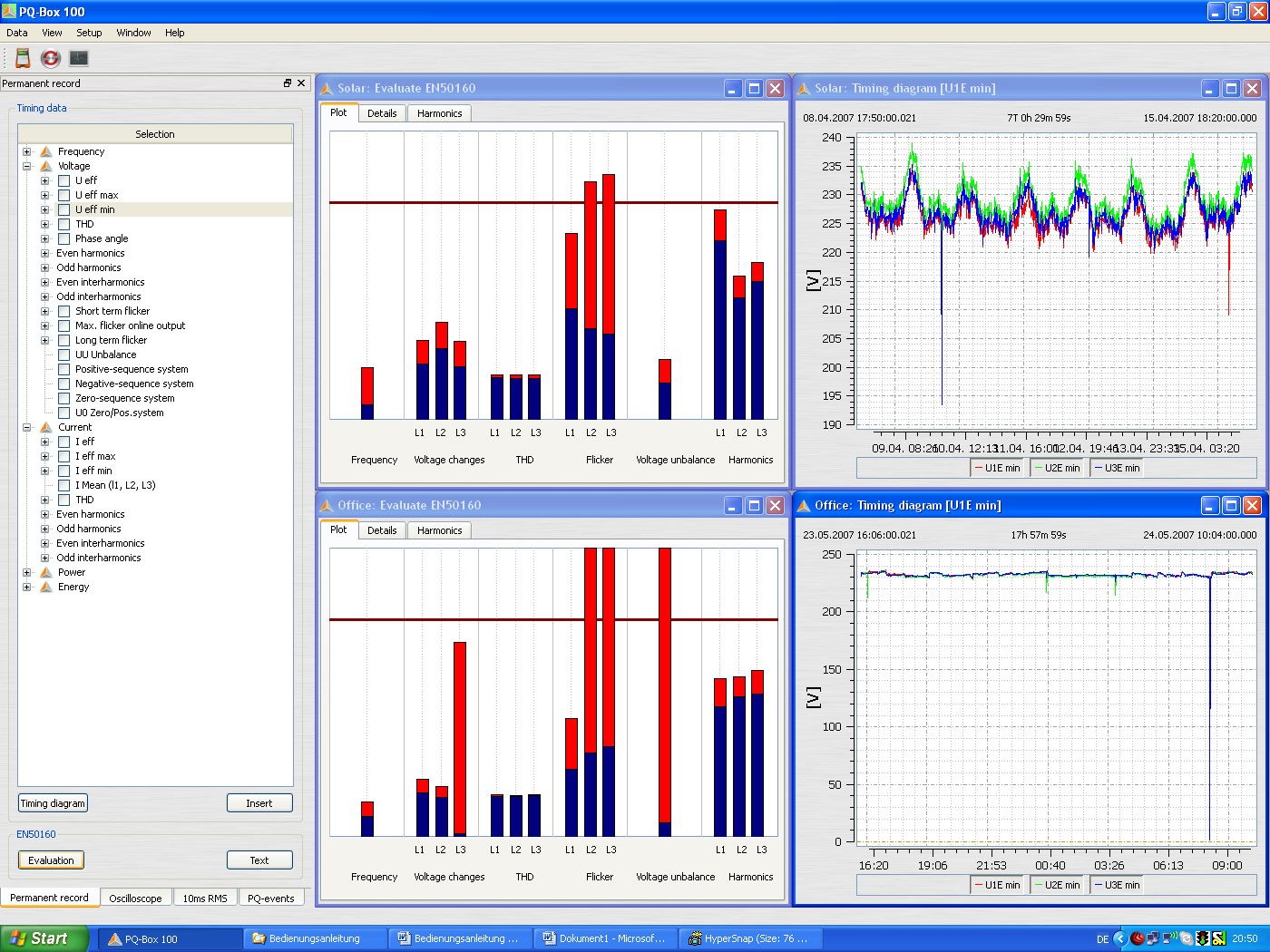Click the Insert button
This screenshot has width=1270, height=952.
259,803
